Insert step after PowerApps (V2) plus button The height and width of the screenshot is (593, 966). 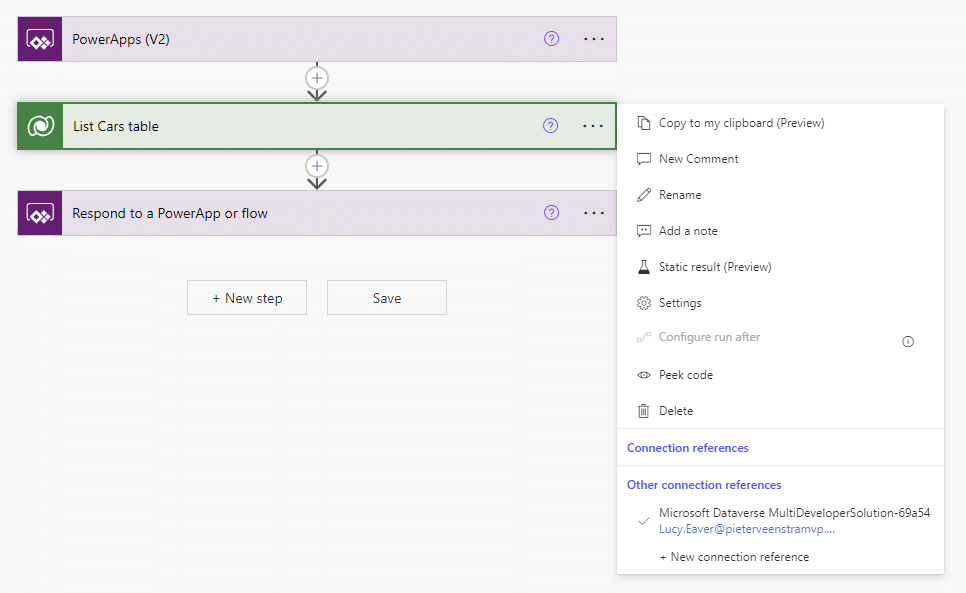pos(317,78)
